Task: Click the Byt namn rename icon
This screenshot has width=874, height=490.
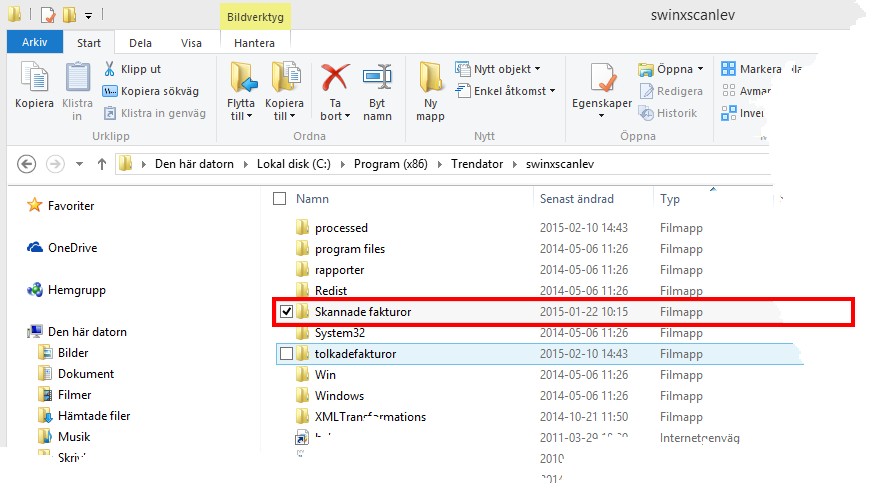Action: tap(377, 77)
